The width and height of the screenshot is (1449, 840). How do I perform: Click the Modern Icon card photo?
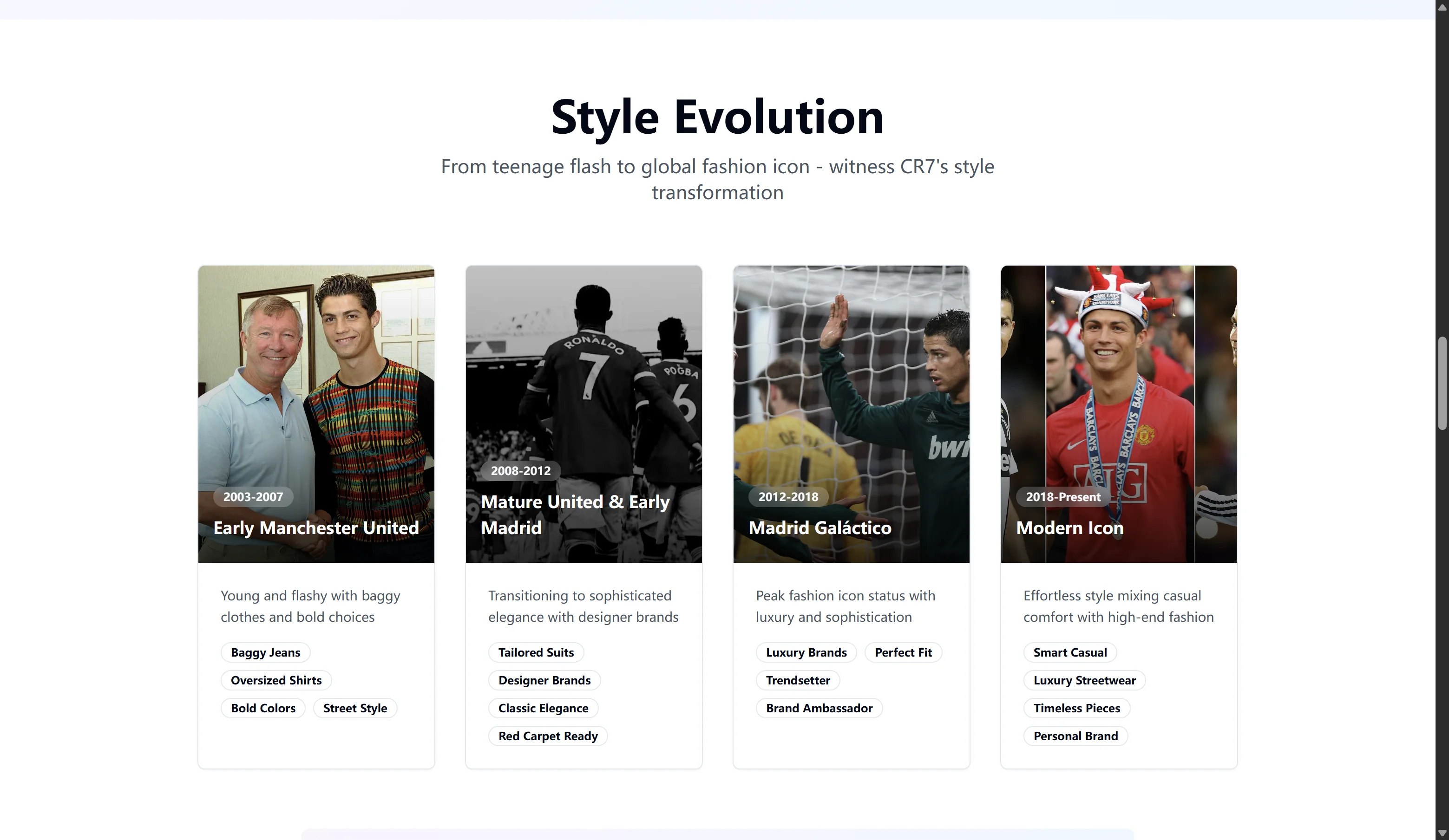pos(1118,379)
